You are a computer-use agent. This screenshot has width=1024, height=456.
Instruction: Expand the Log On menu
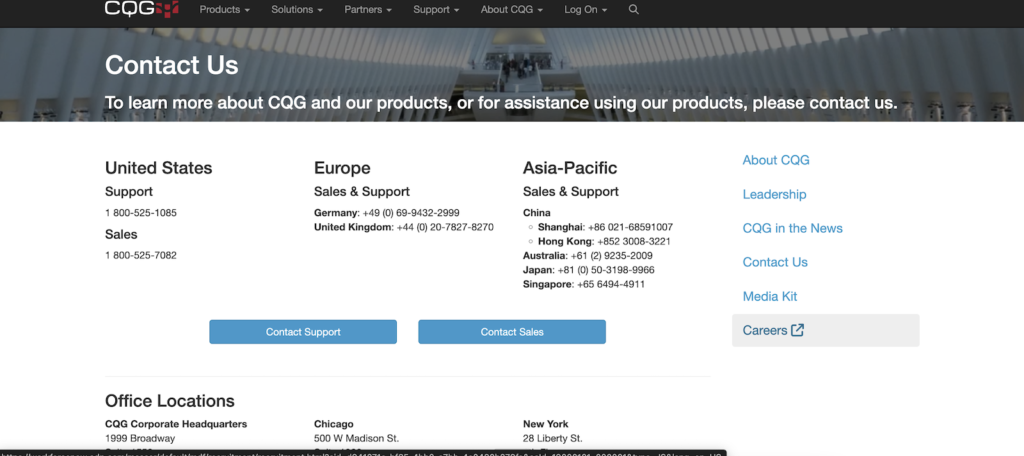point(586,10)
